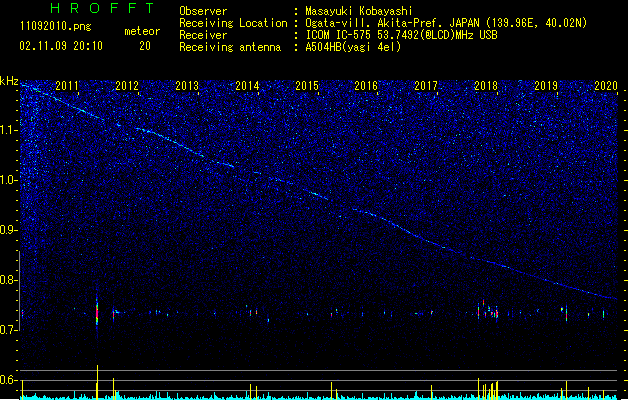Click the 2014 time marker
The height and width of the screenshot is (400, 629).
pos(247,85)
